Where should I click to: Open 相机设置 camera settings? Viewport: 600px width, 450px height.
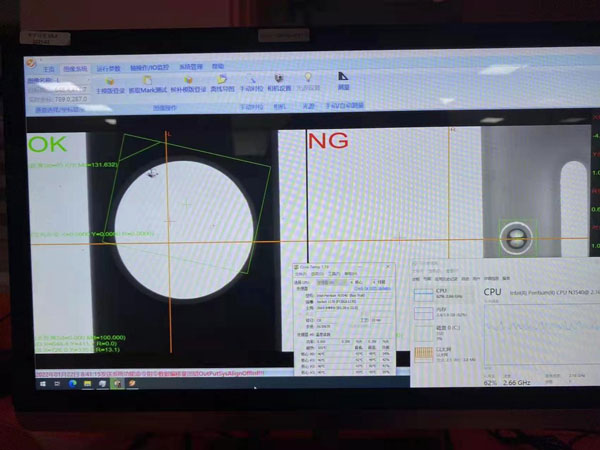click(x=279, y=80)
